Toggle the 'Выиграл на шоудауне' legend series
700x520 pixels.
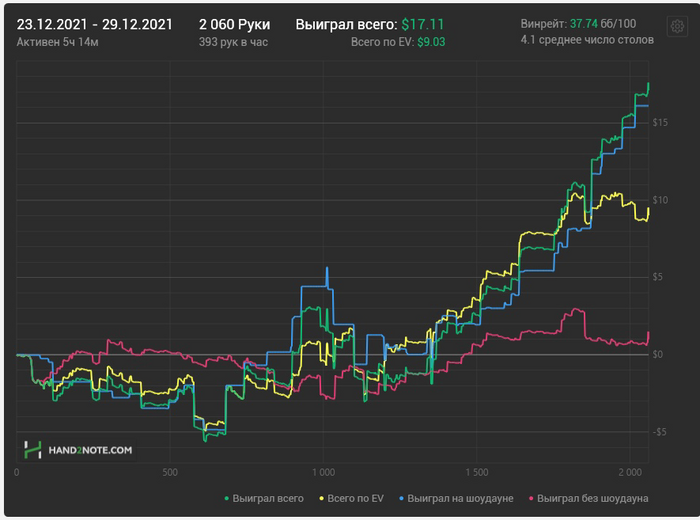tap(456, 498)
